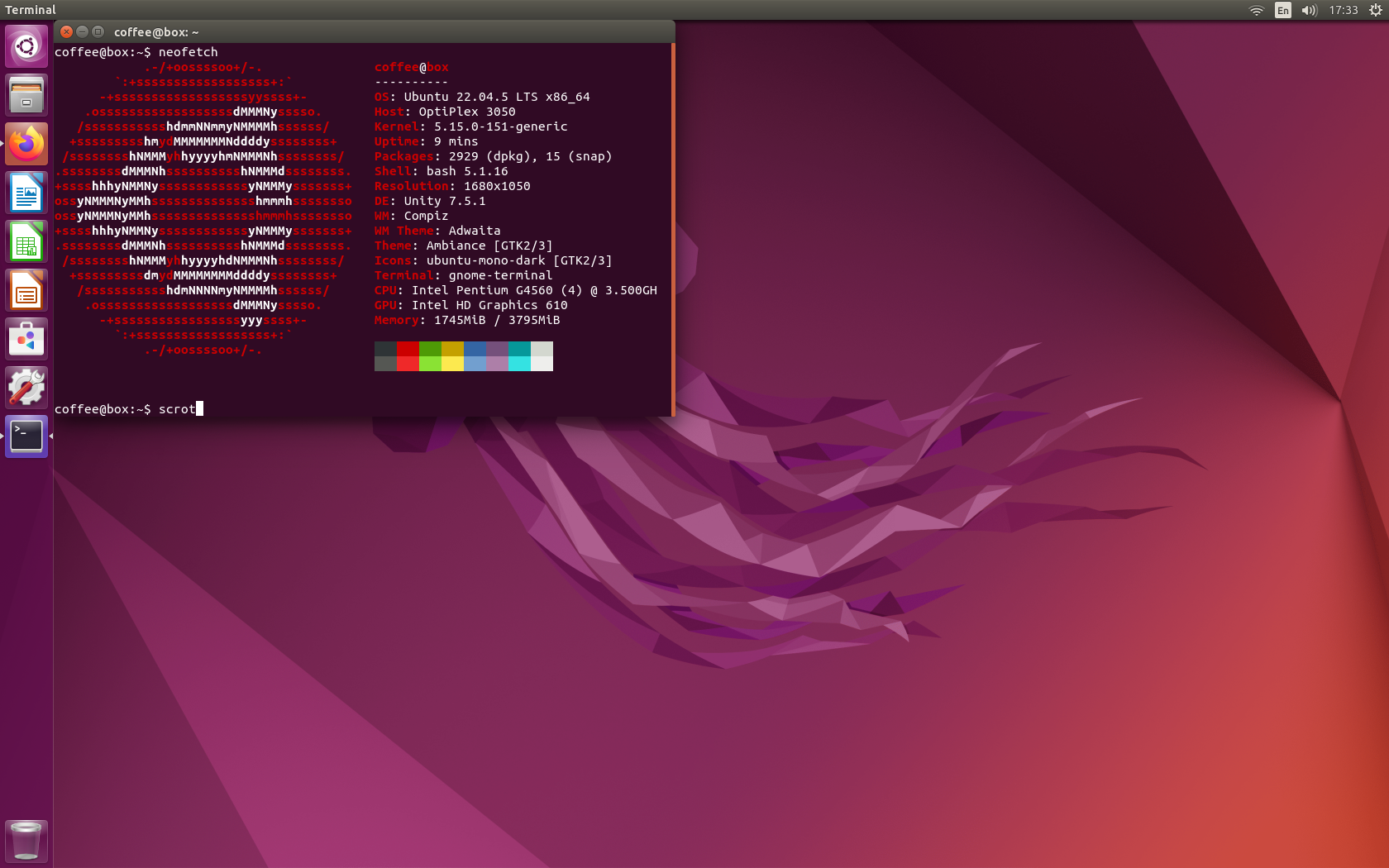This screenshot has height=868, width=1389.
Task: Click the 'OS: Ubuntu 22.04.5 LTS' line
Action: (482, 97)
